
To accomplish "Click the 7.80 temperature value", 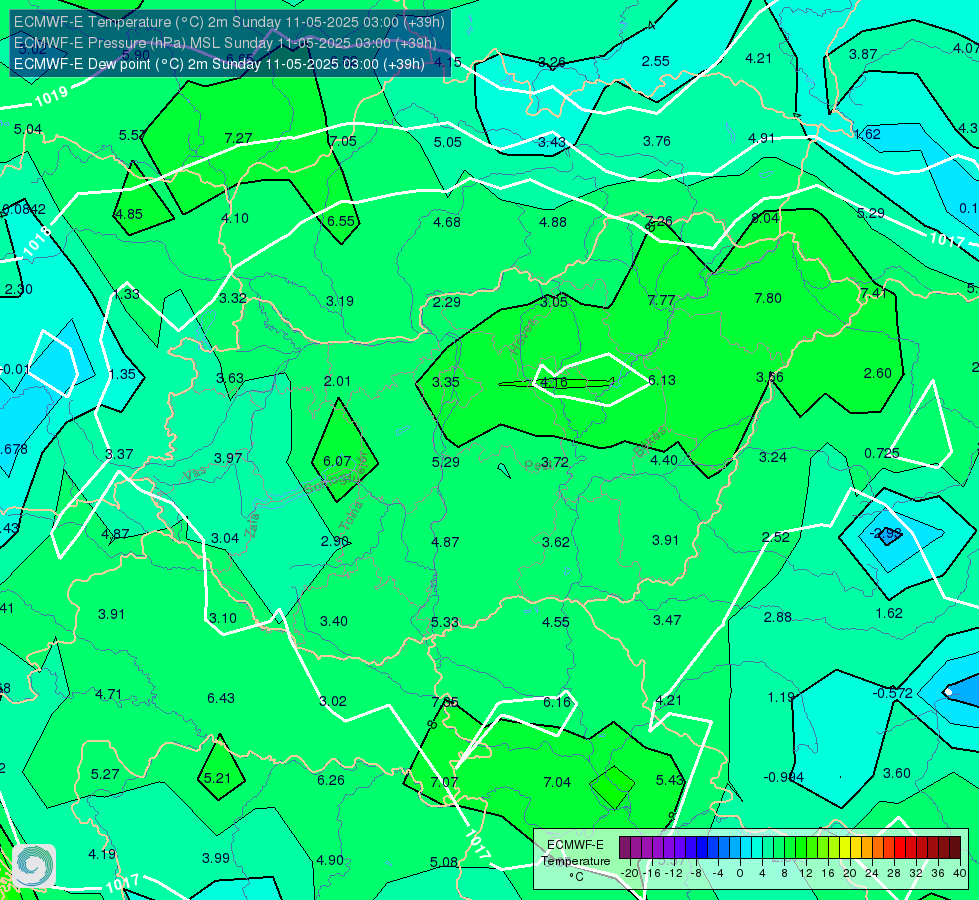I will [x=768, y=299].
